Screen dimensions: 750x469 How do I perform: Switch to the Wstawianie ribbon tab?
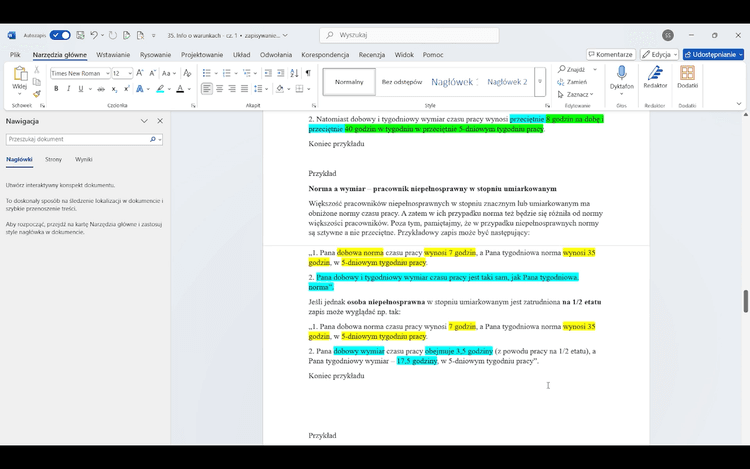coord(113,55)
